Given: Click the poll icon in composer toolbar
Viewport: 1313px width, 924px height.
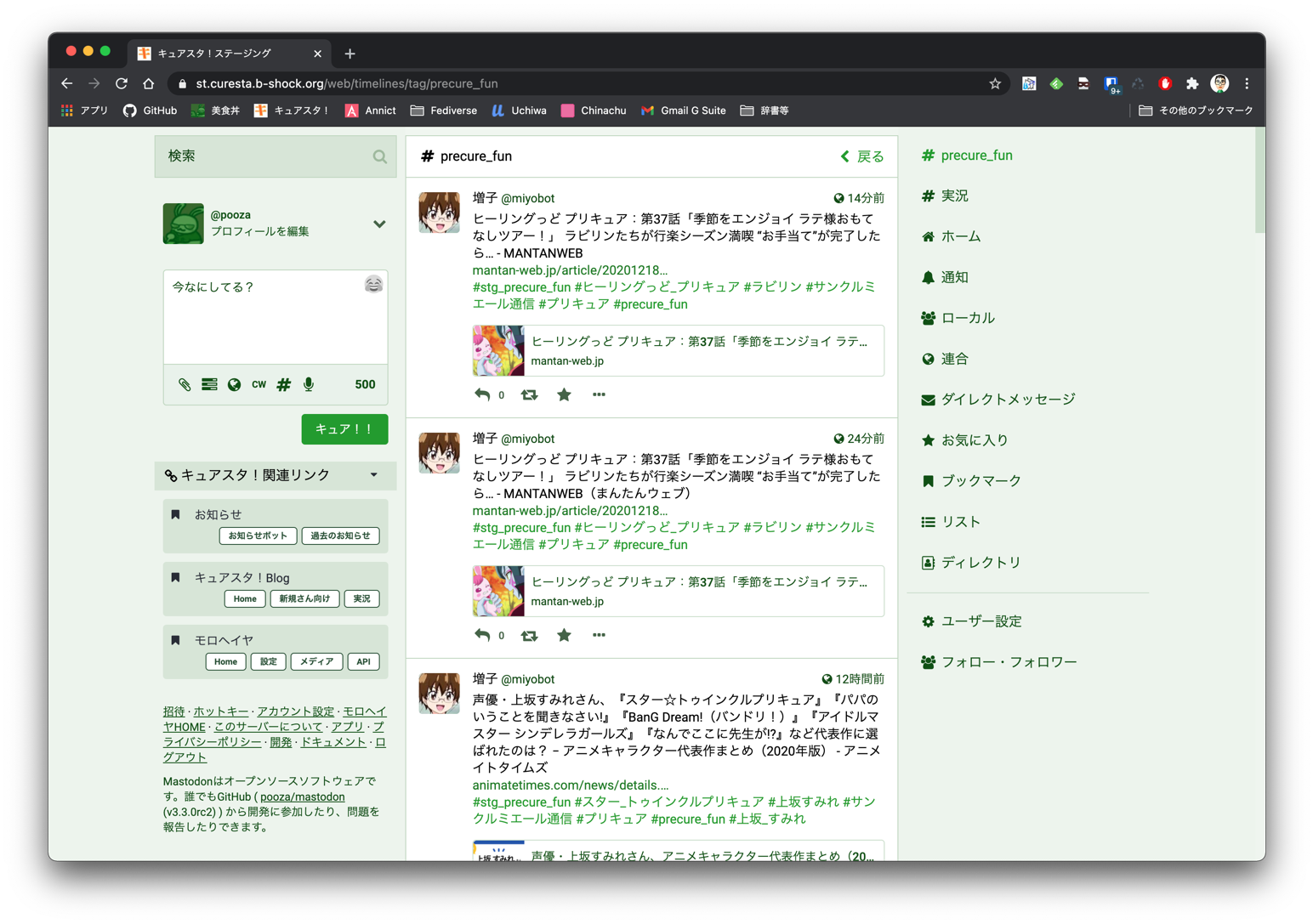Looking at the screenshot, I should tap(209, 384).
